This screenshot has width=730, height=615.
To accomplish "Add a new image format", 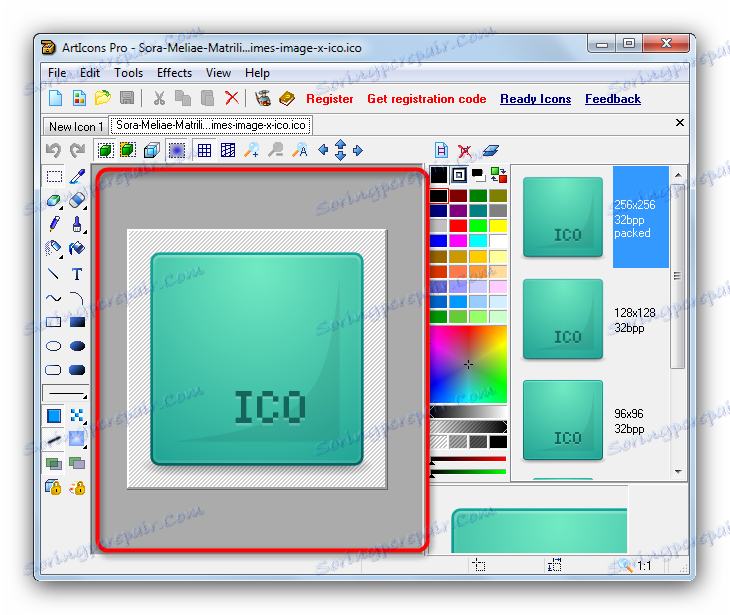I will pyautogui.click(x=441, y=150).
